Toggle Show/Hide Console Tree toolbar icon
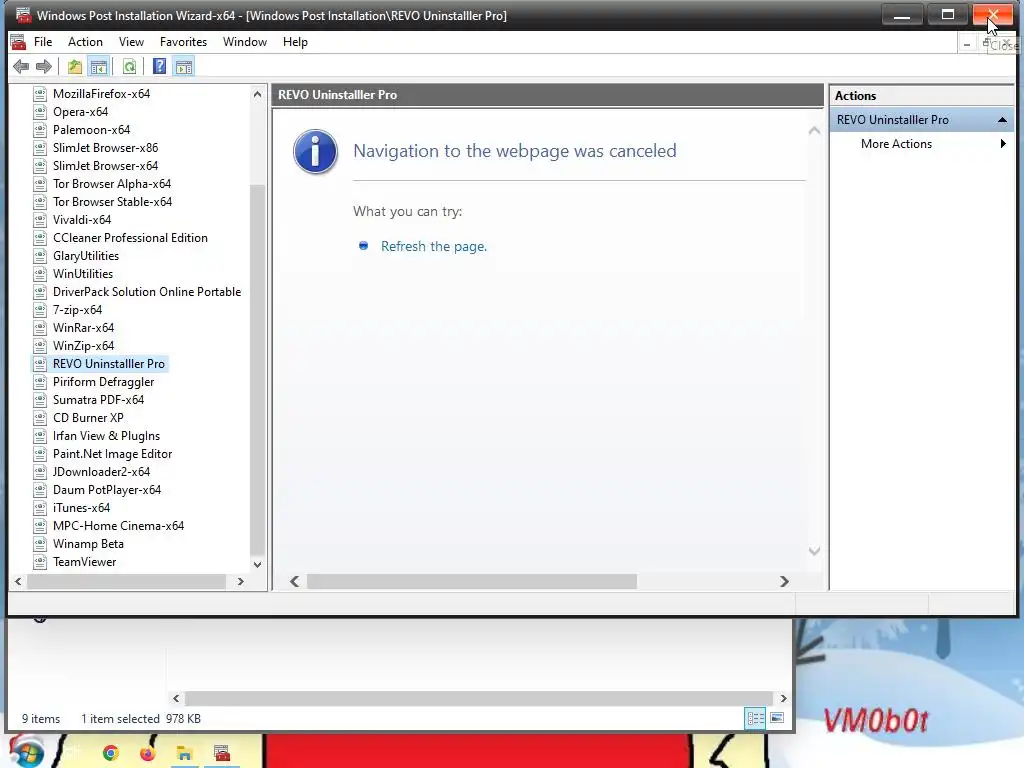Screen dimensions: 1024x768 tap(99, 66)
